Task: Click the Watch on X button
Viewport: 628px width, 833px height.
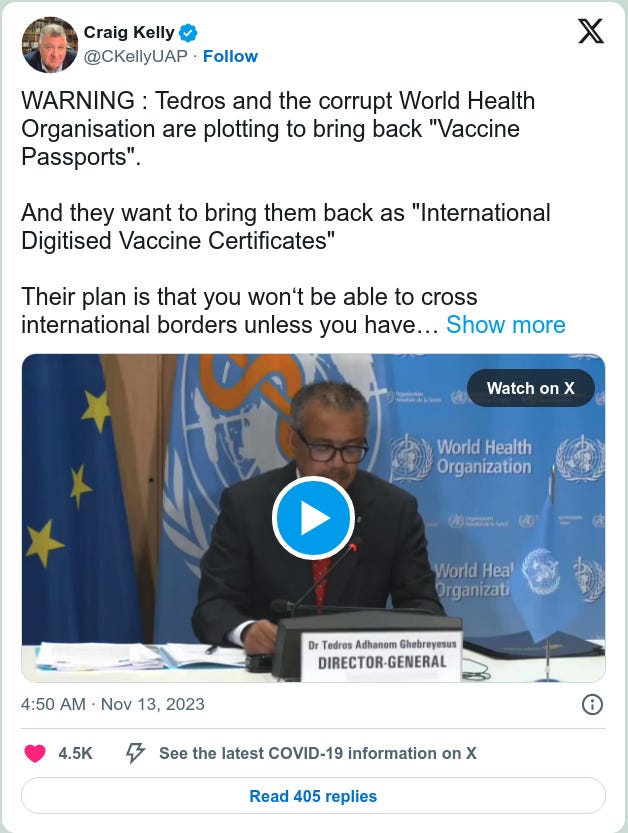Action: click(530, 388)
